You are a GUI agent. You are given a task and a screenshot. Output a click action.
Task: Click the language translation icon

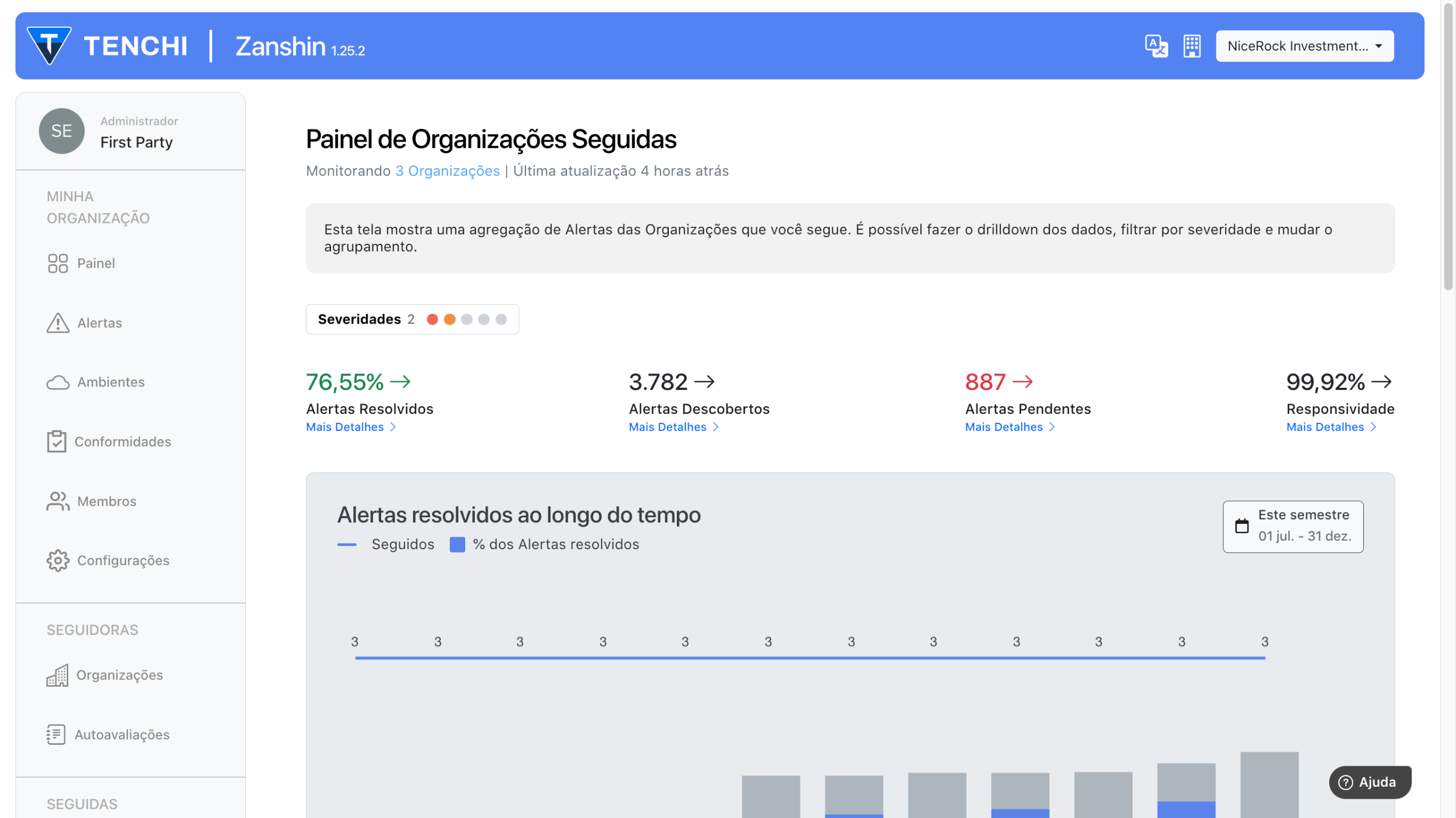[1156, 46]
